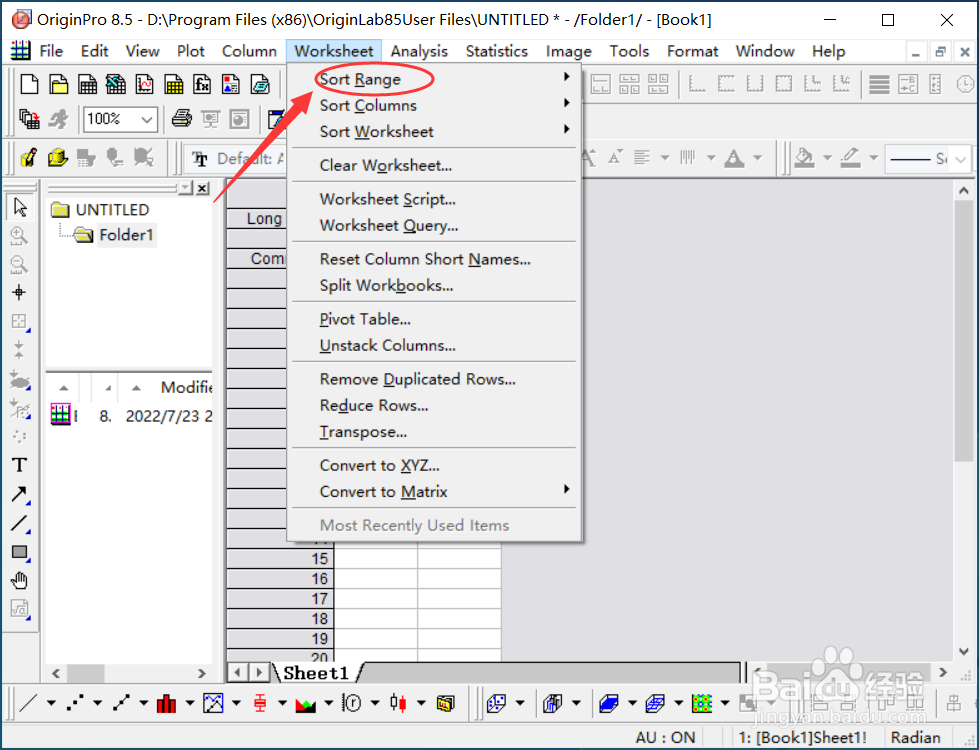Click New Matrix toolbar icon
Viewport: 979px width, 750px height.
tap(174, 84)
